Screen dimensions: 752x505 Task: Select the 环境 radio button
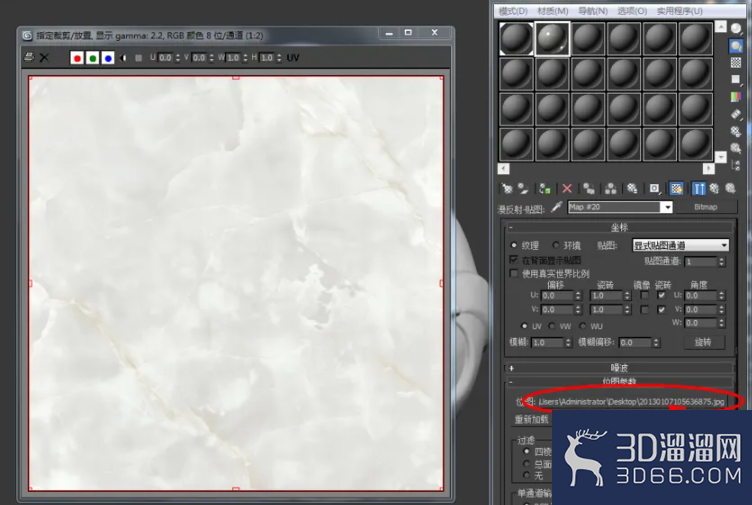(x=556, y=245)
